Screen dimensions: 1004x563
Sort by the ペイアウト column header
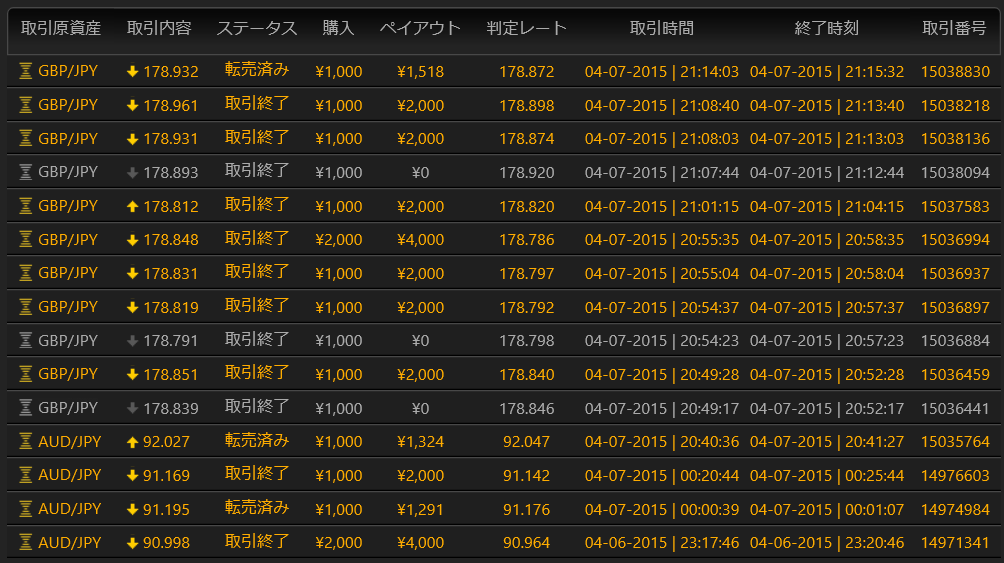pyautogui.click(x=420, y=28)
